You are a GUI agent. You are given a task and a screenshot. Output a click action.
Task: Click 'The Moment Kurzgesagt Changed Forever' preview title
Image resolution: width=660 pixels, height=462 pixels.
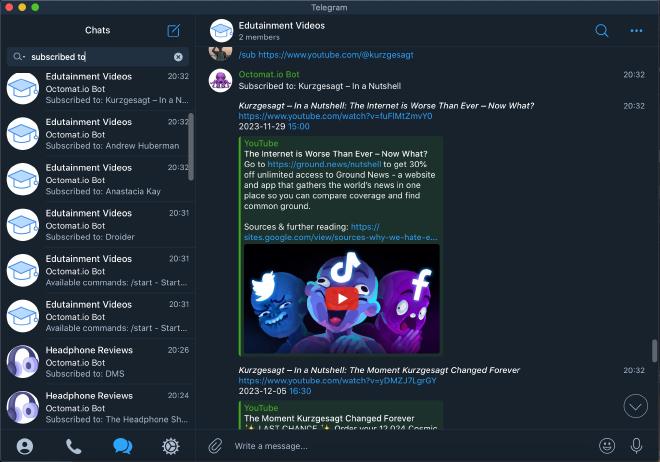pyautogui.click(x=329, y=419)
